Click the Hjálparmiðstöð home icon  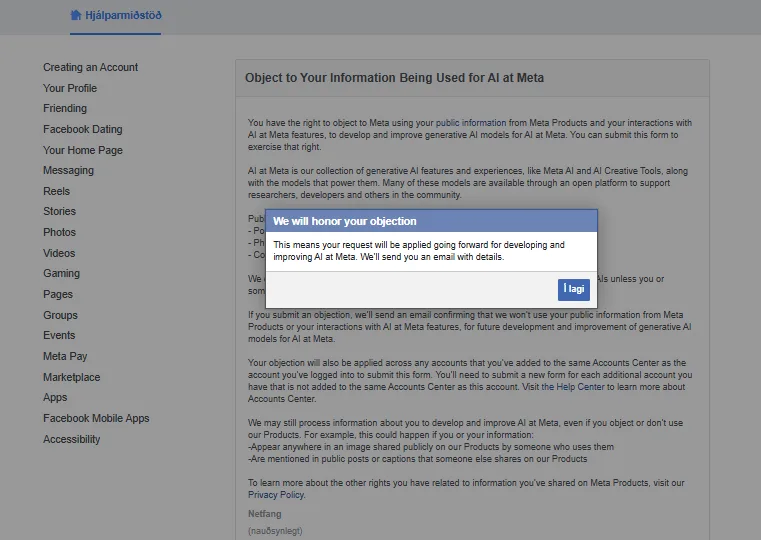tap(76, 15)
